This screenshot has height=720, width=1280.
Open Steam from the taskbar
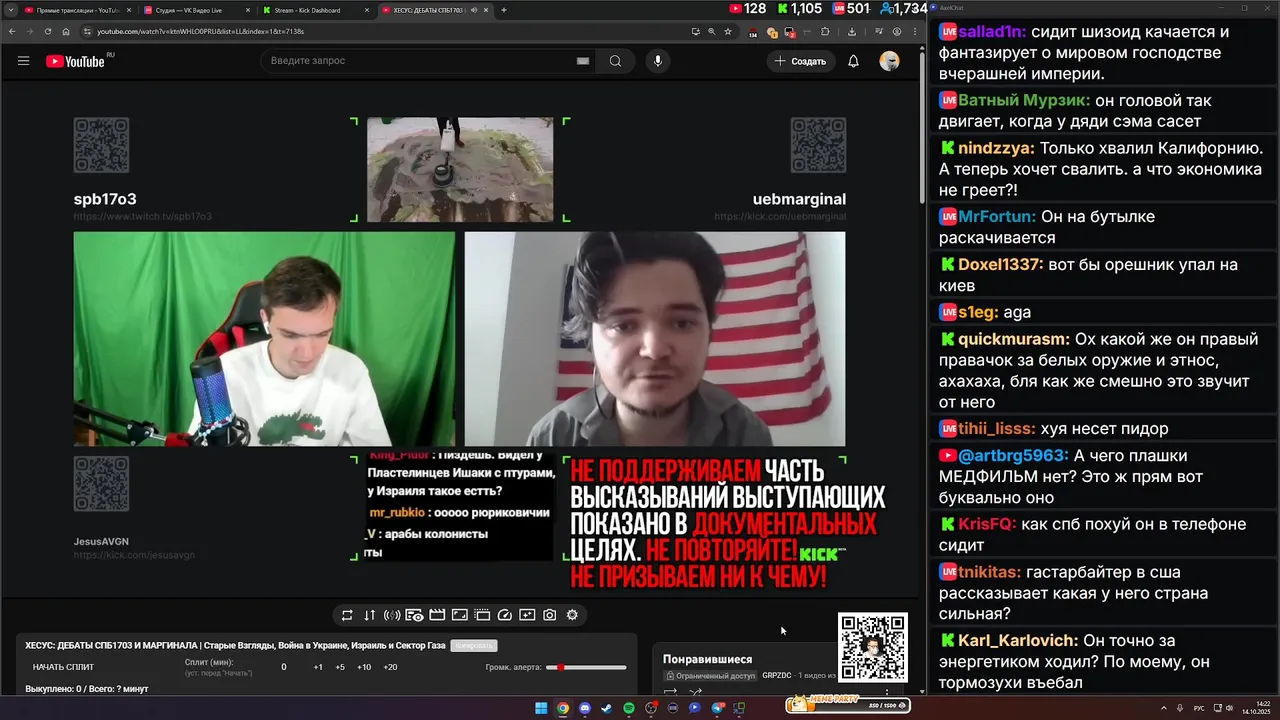point(607,708)
